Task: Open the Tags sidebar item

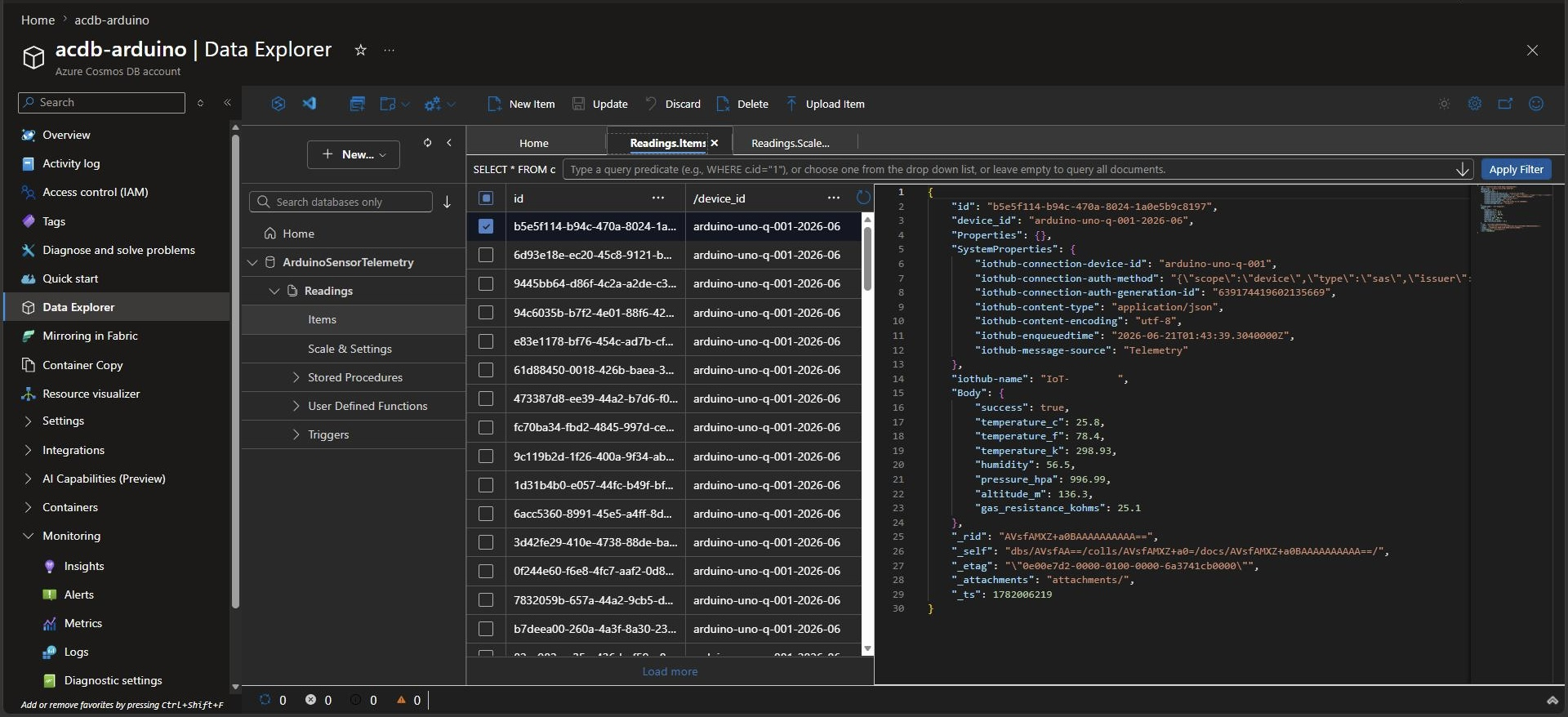Action: [54, 221]
